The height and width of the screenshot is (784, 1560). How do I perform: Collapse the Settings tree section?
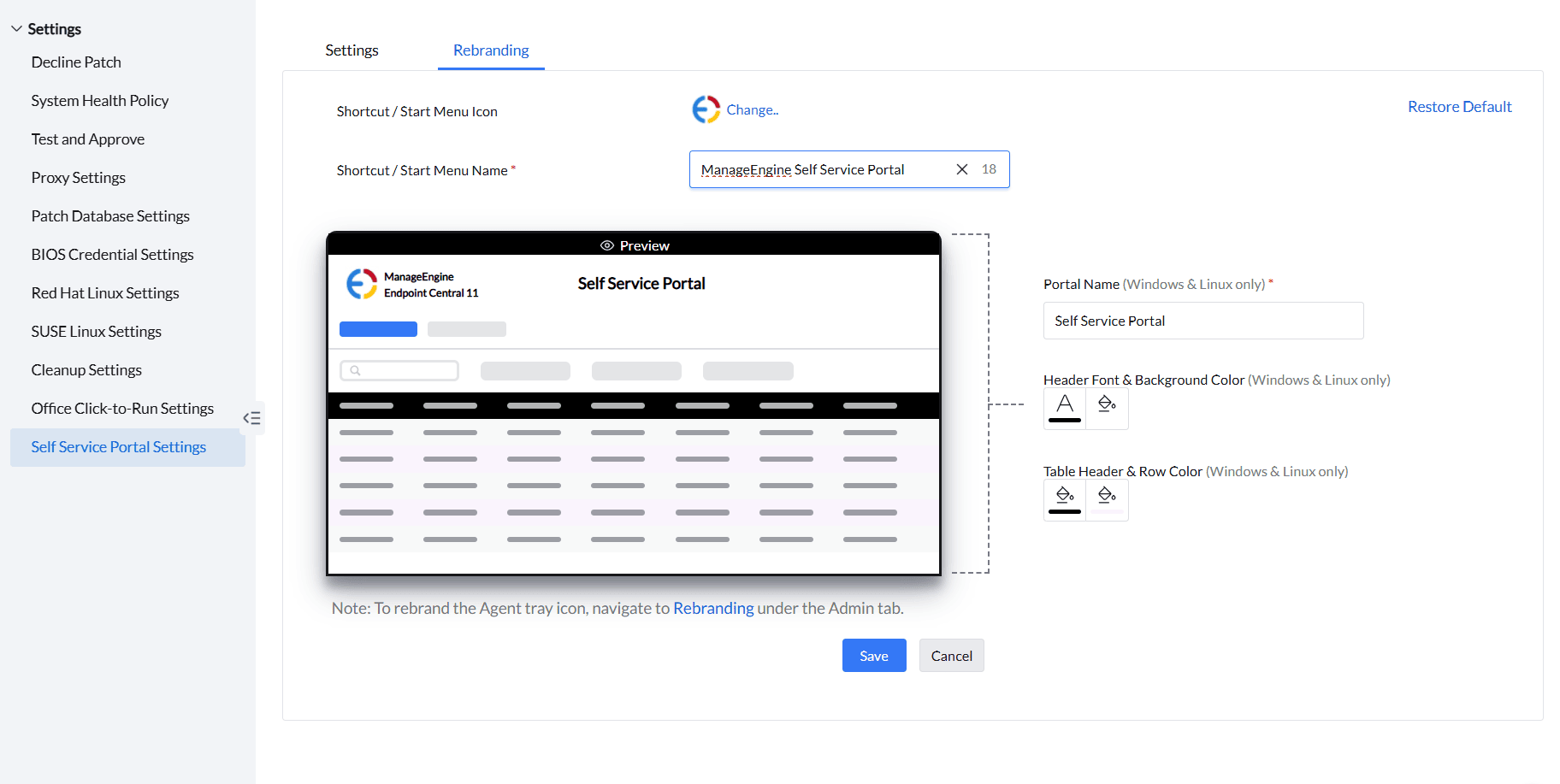[x=17, y=29]
